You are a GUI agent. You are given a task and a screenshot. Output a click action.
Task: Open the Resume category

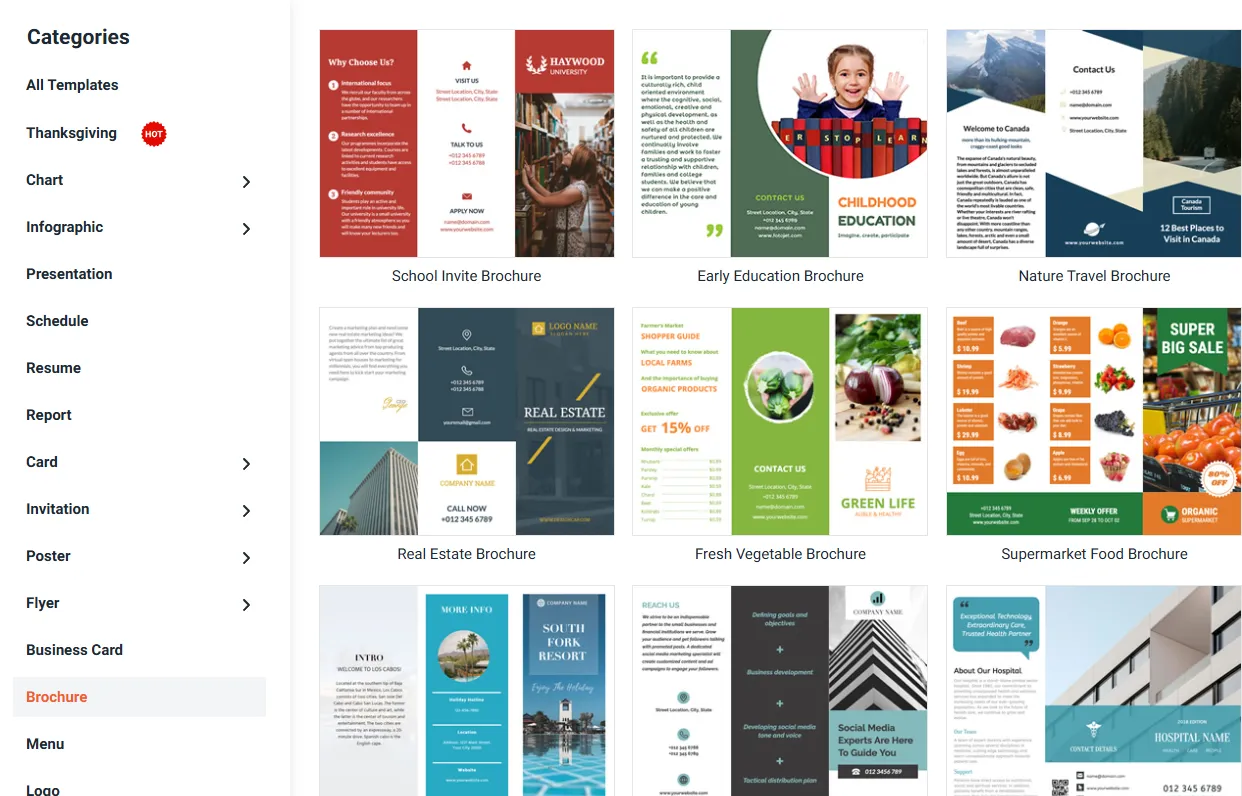coord(53,368)
